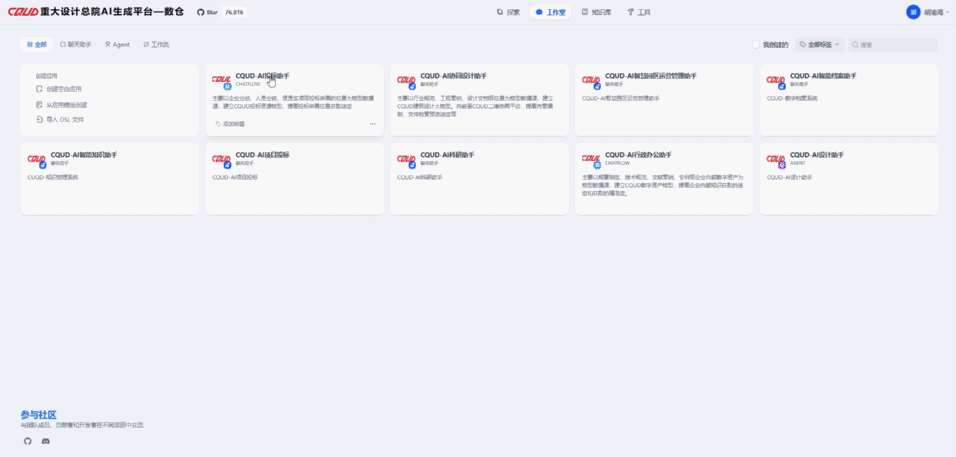Screen dimensions: 956x457
Task: Select the 全部 app filter tab
Action: click(37, 44)
